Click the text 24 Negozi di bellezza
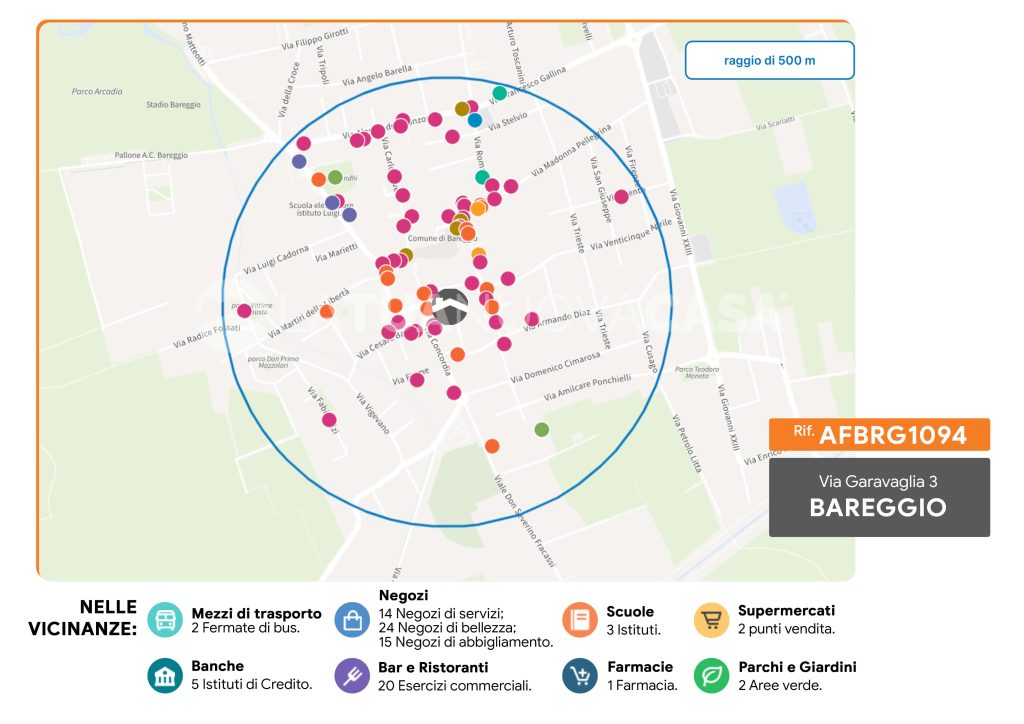Viewport: 1024px width, 724px height. click(x=447, y=627)
